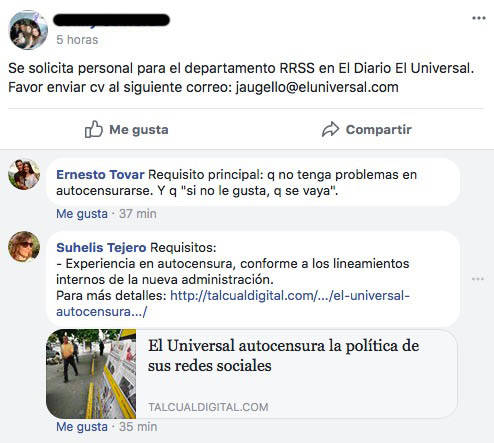Open Ernesto Tovar's avatar
This screenshot has height=443, width=494.
[24, 174]
